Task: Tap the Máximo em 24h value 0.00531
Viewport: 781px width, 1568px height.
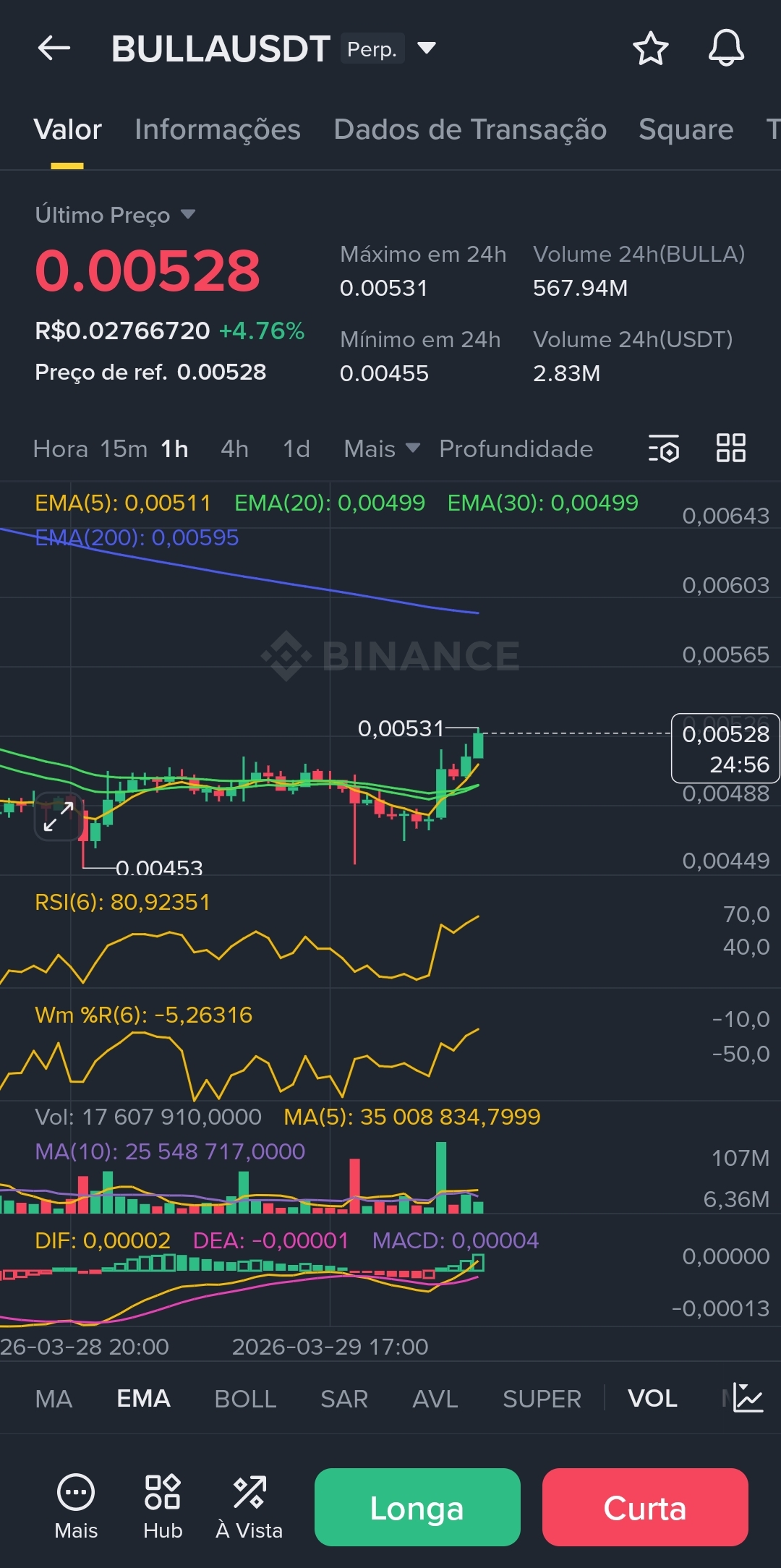Action: point(384,288)
